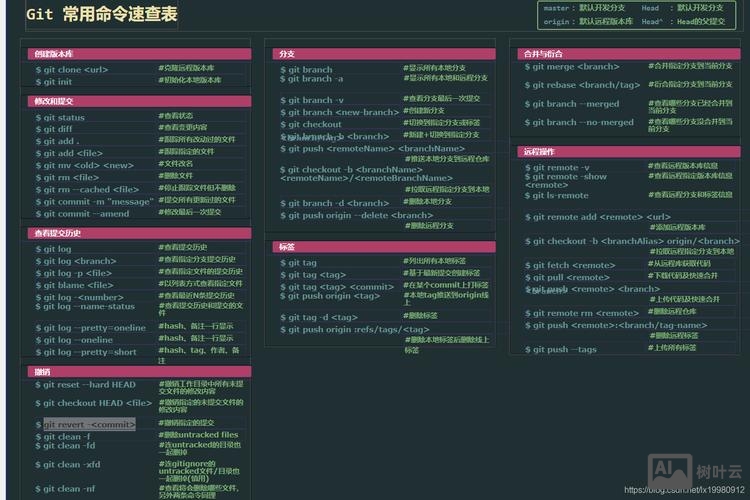The width and height of the screenshot is (750, 500).
Task: Select the 标签 section header
Action: coord(384,247)
